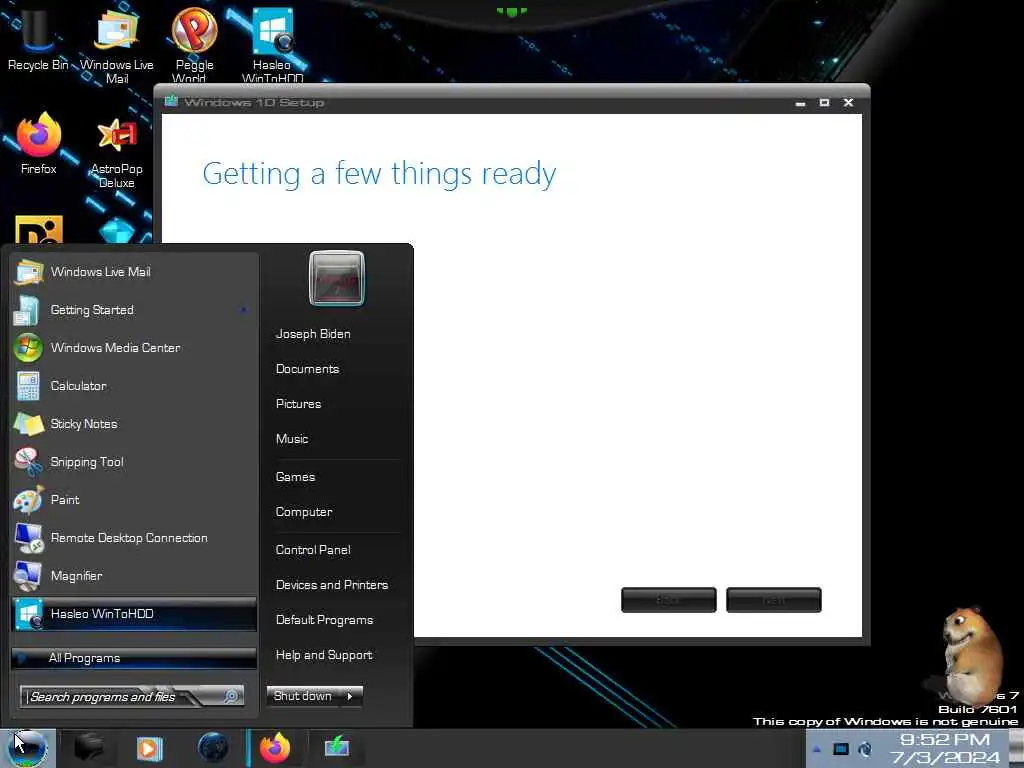Viewport: 1024px width, 768px height.
Task: Open Devices and Printers link
Action: tap(332, 585)
